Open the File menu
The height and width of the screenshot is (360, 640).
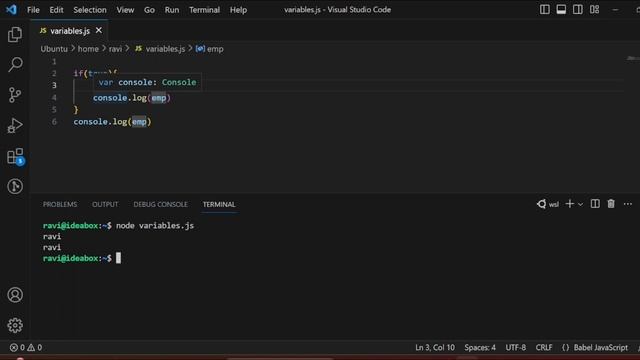coord(33,10)
